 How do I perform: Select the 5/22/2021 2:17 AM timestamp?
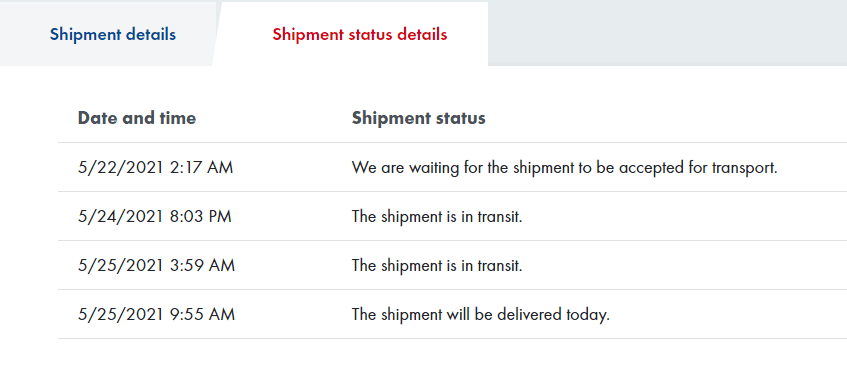pyautogui.click(x=156, y=168)
